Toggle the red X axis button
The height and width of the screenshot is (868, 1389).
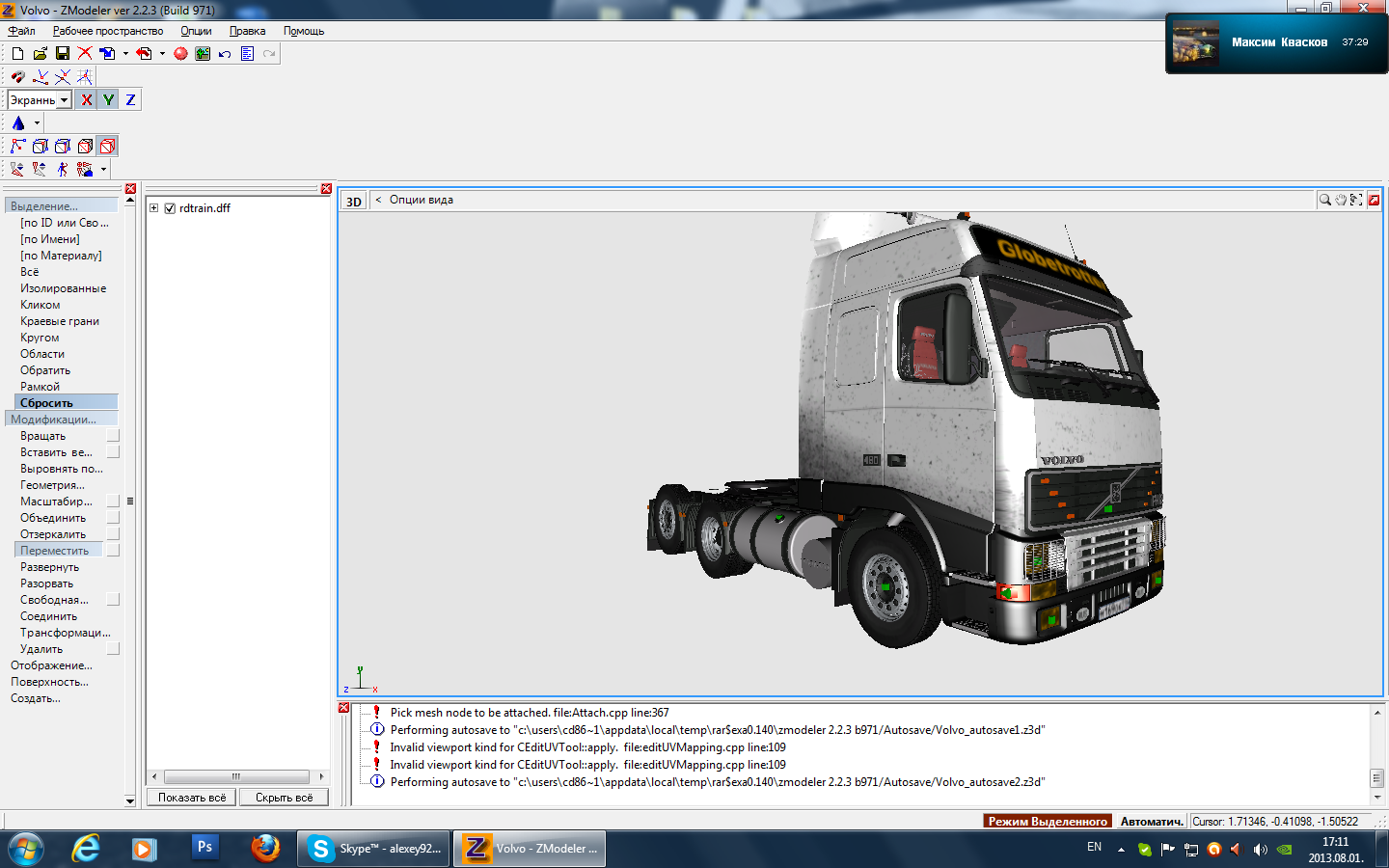[x=87, y=99]
